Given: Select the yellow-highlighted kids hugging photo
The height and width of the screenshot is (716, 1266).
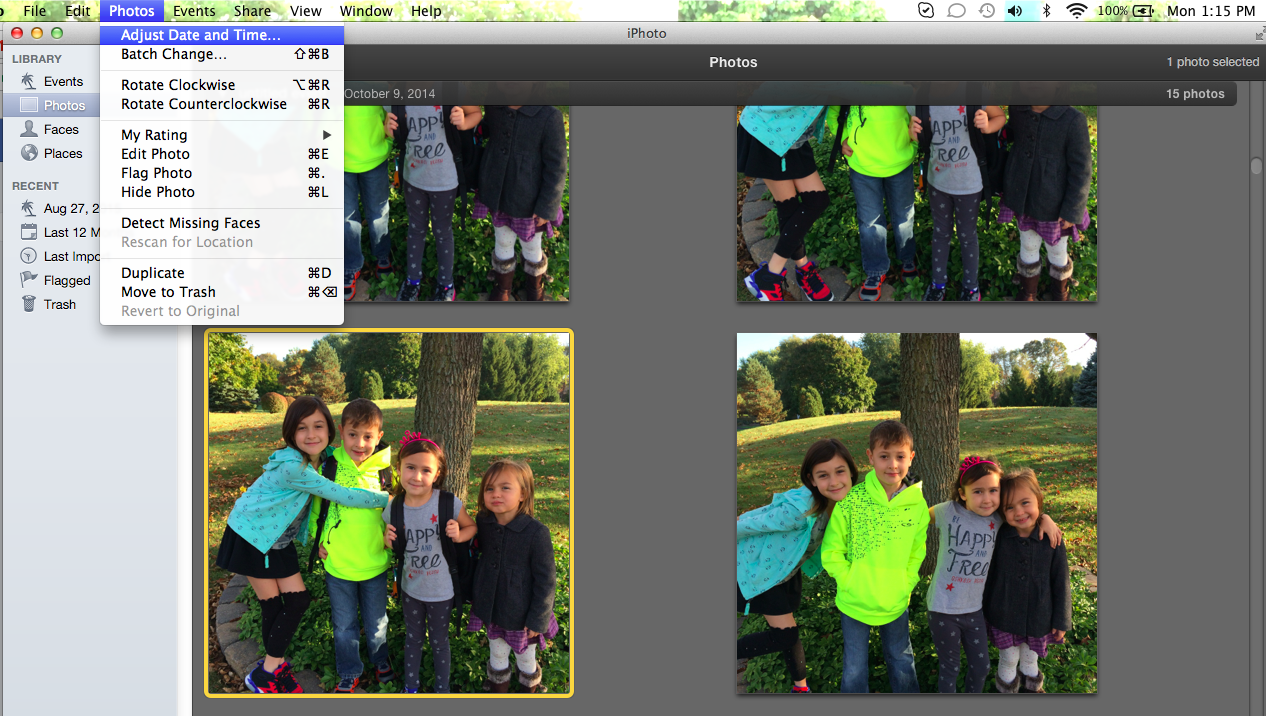Looking at the screenshot, I should pyautogui.click(x=389, y=513).
